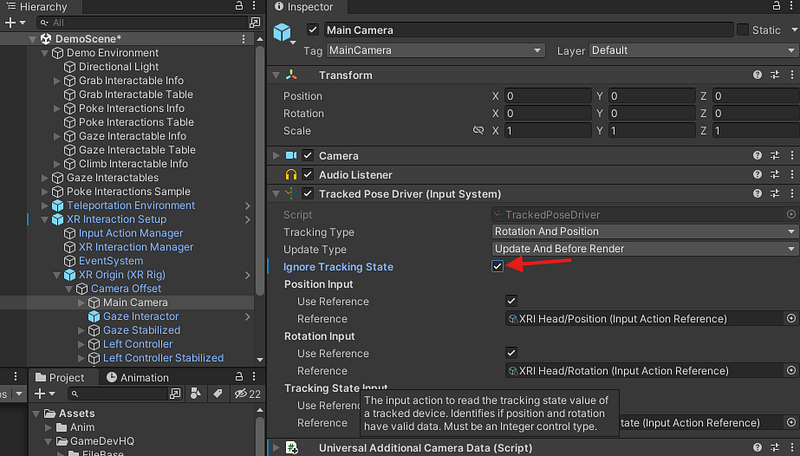The width and height of the screenshot is (800, 456).
Task: Click the Scale constrain proportions link icon
Action: [x=478, y=131]
